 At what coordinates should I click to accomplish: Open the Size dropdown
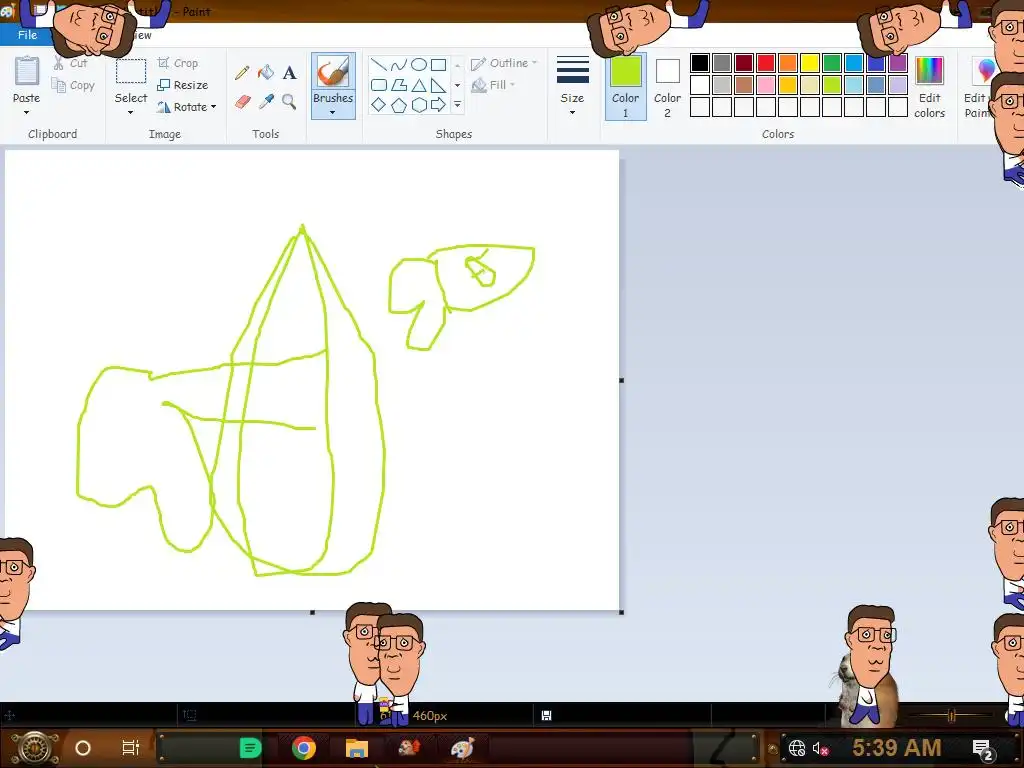click(572, 86)
